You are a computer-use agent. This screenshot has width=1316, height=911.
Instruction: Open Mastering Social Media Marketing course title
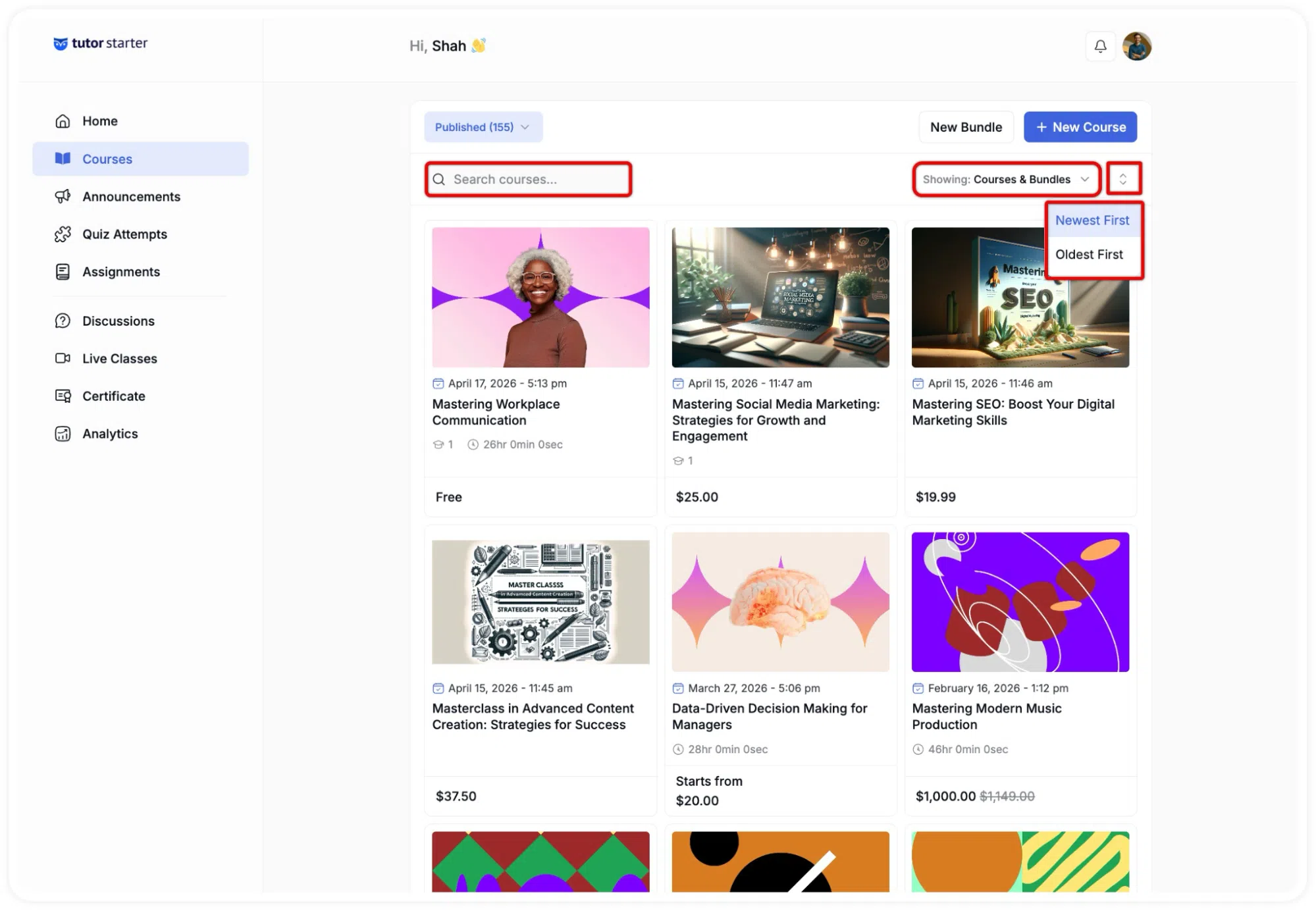(x=776, y=420)
